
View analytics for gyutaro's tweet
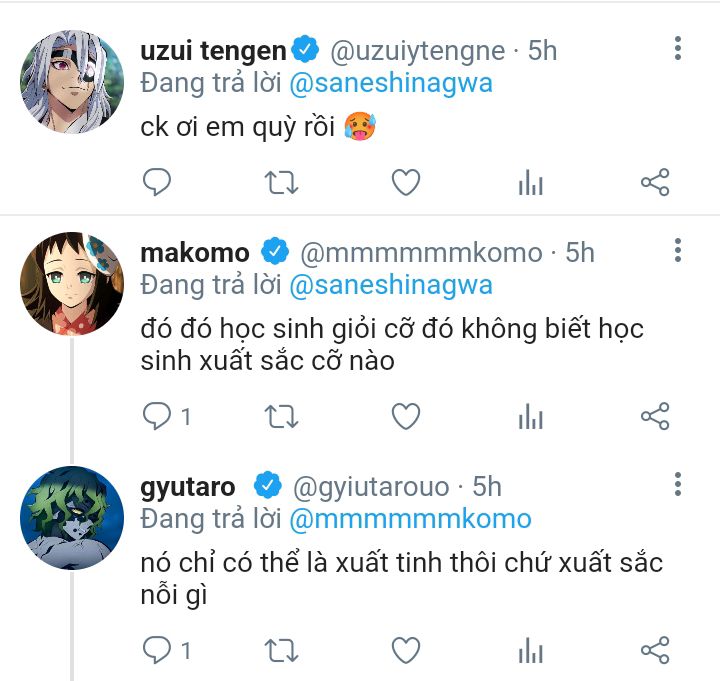[x=530, y=651]
